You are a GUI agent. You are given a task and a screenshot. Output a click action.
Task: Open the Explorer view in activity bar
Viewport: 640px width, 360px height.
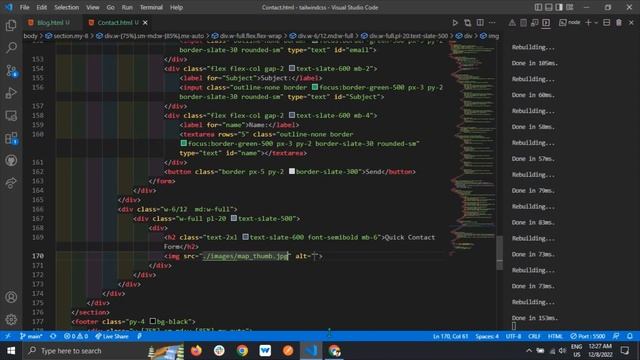(x=11, y=26)
